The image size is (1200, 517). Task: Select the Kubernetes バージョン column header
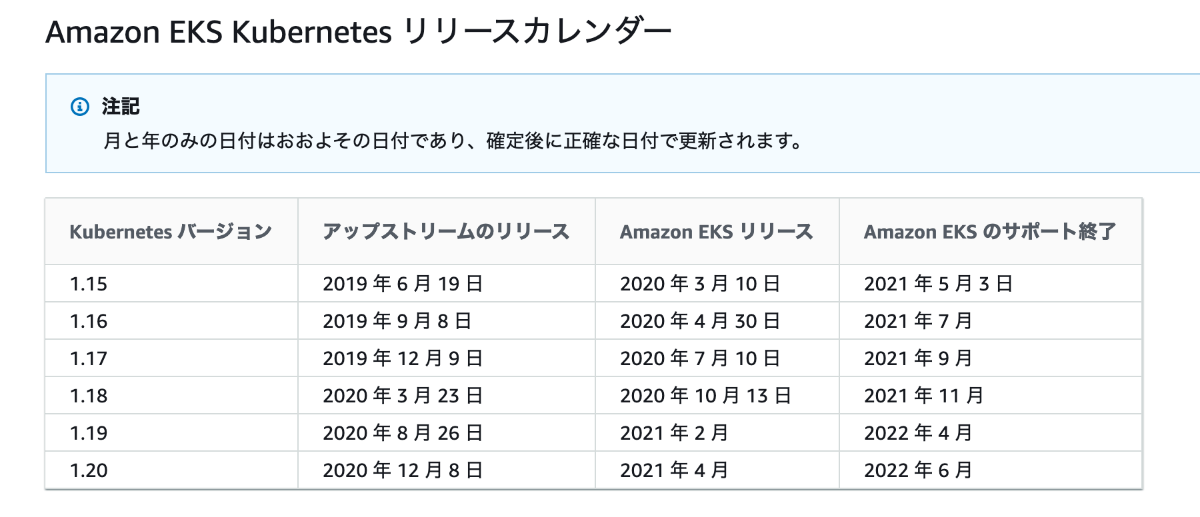(x=171, y=232)
